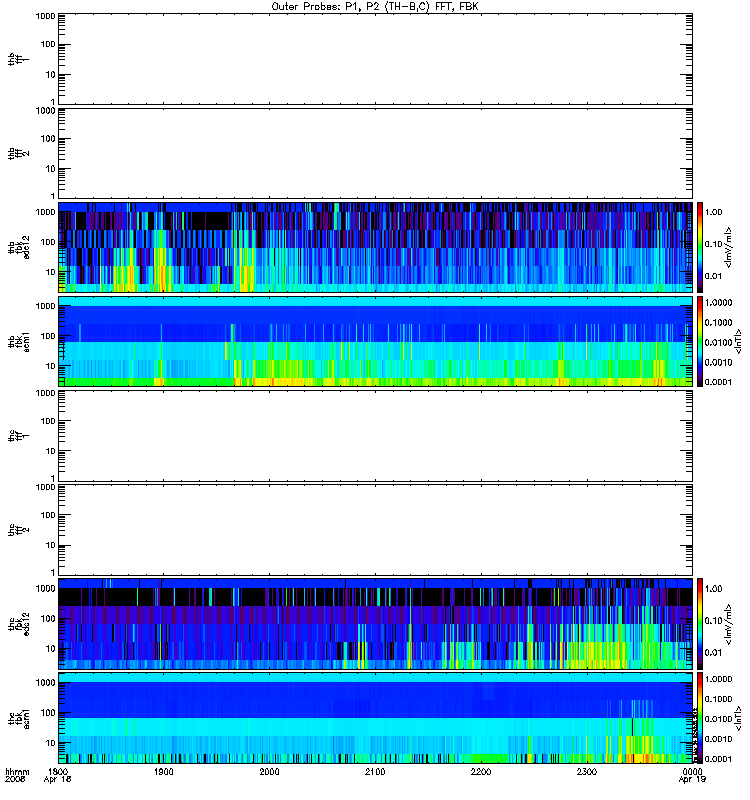The image size is (750, 800).
Task: Click the "2300" time axis label
Action: pyautogui.click(x=587, y=771)
